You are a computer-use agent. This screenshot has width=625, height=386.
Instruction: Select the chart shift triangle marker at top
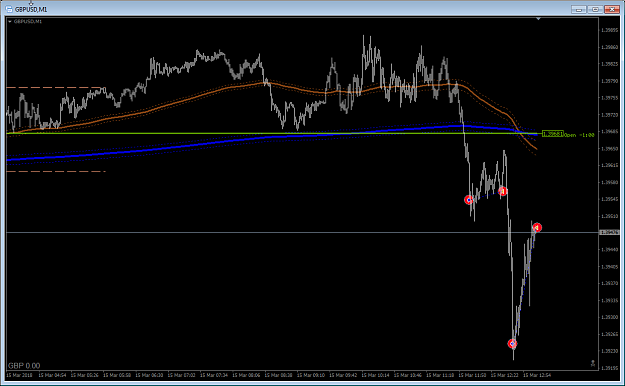click(x=538, y=19)
